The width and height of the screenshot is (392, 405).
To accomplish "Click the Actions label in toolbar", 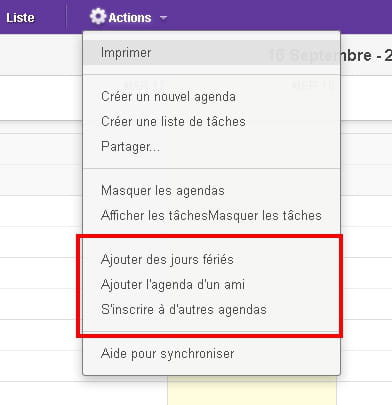I will coord(130,18).
